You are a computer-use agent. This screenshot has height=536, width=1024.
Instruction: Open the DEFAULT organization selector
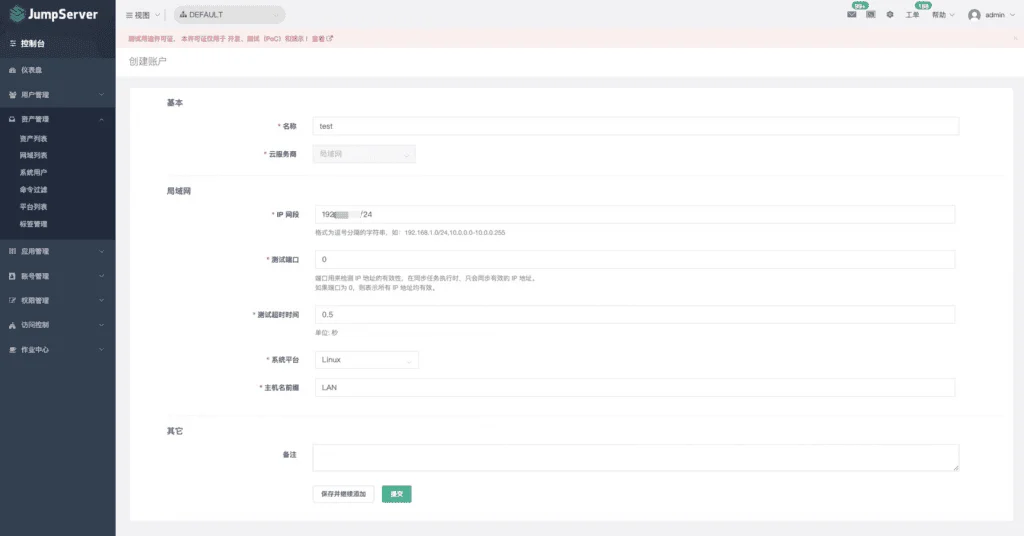[229, 14]
